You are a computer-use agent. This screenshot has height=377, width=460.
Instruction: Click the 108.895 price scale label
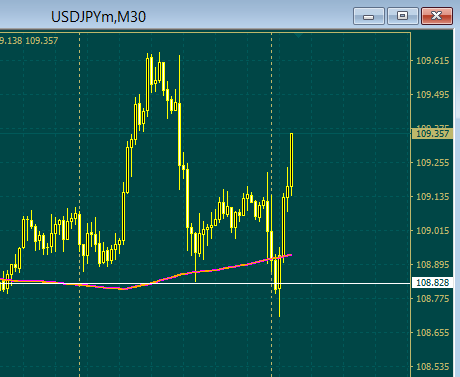[433, 265]
